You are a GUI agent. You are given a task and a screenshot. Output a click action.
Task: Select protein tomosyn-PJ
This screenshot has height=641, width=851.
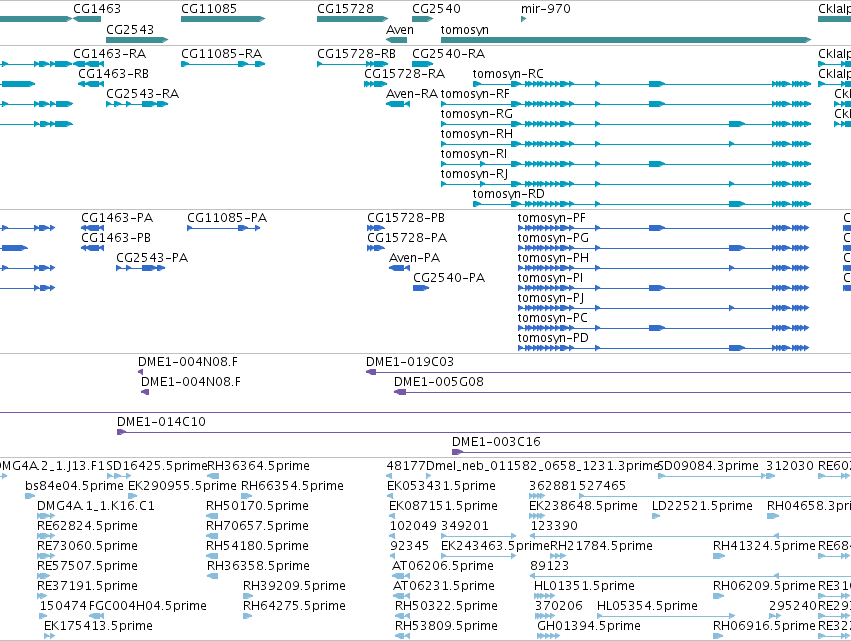663,308
